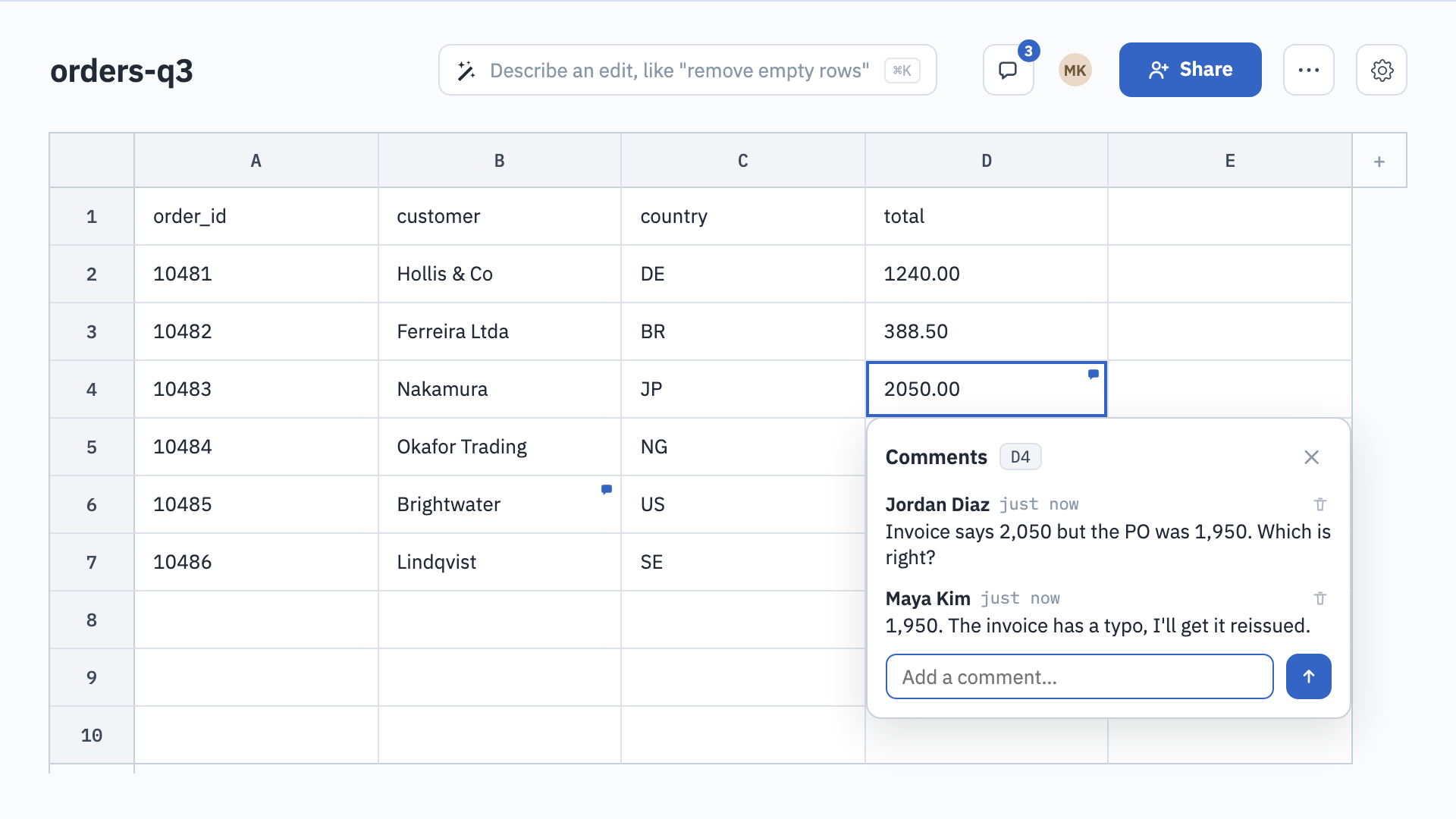This screenshot has height=819, width=1456.
Task: Delete Maya Kim's comment with trash icon
Action: coord(1319,598)
